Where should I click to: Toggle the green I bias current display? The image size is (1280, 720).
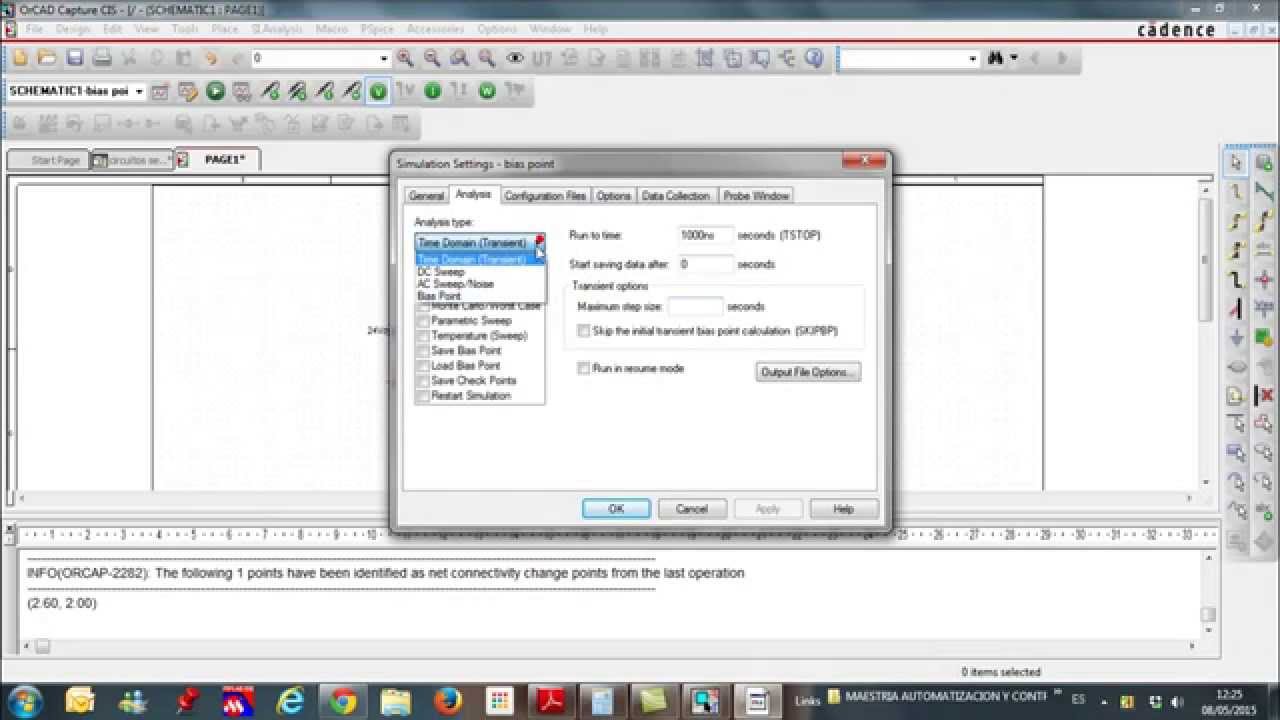[432, 91]
